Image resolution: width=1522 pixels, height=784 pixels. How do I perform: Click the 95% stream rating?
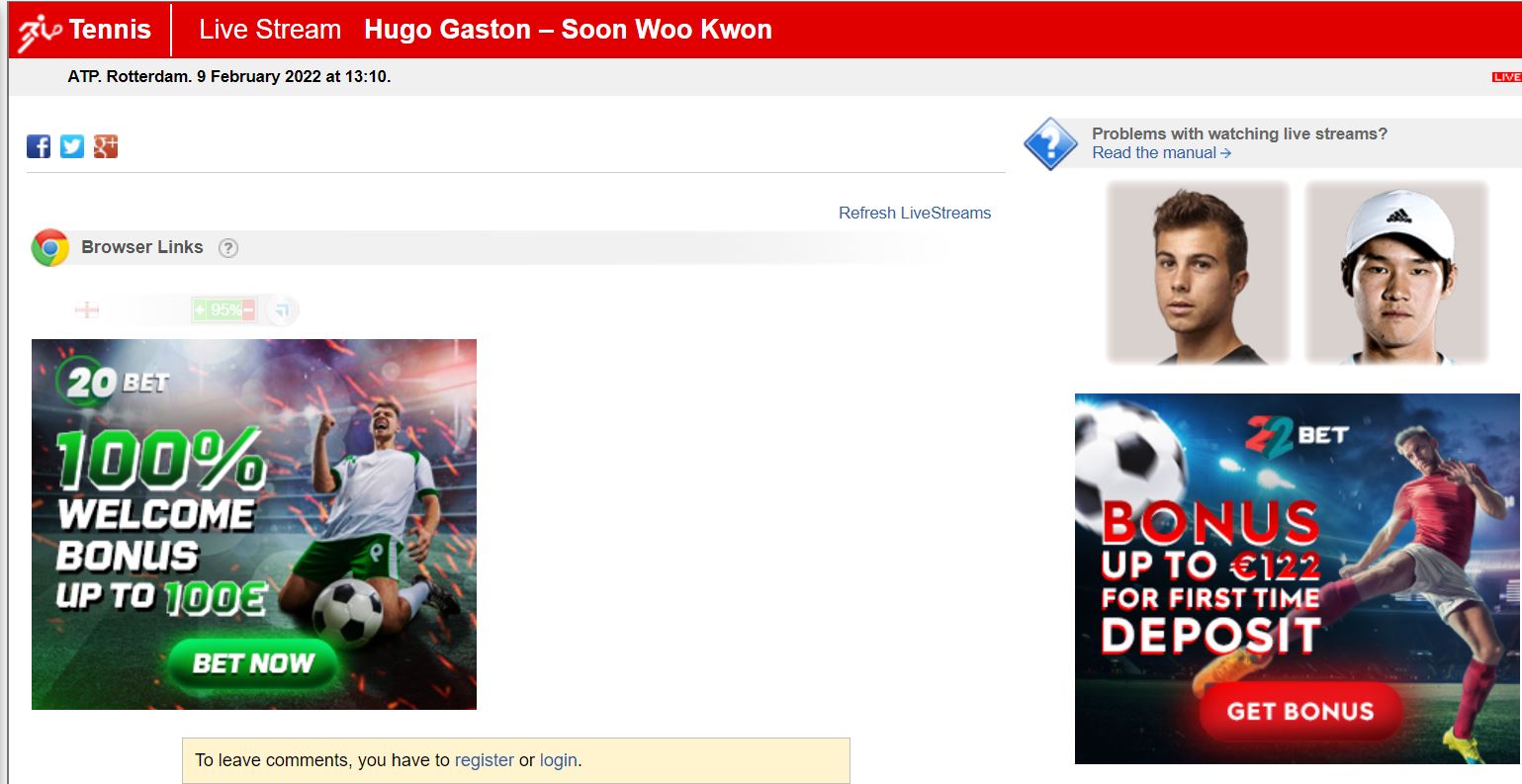[x=224, y=310]
